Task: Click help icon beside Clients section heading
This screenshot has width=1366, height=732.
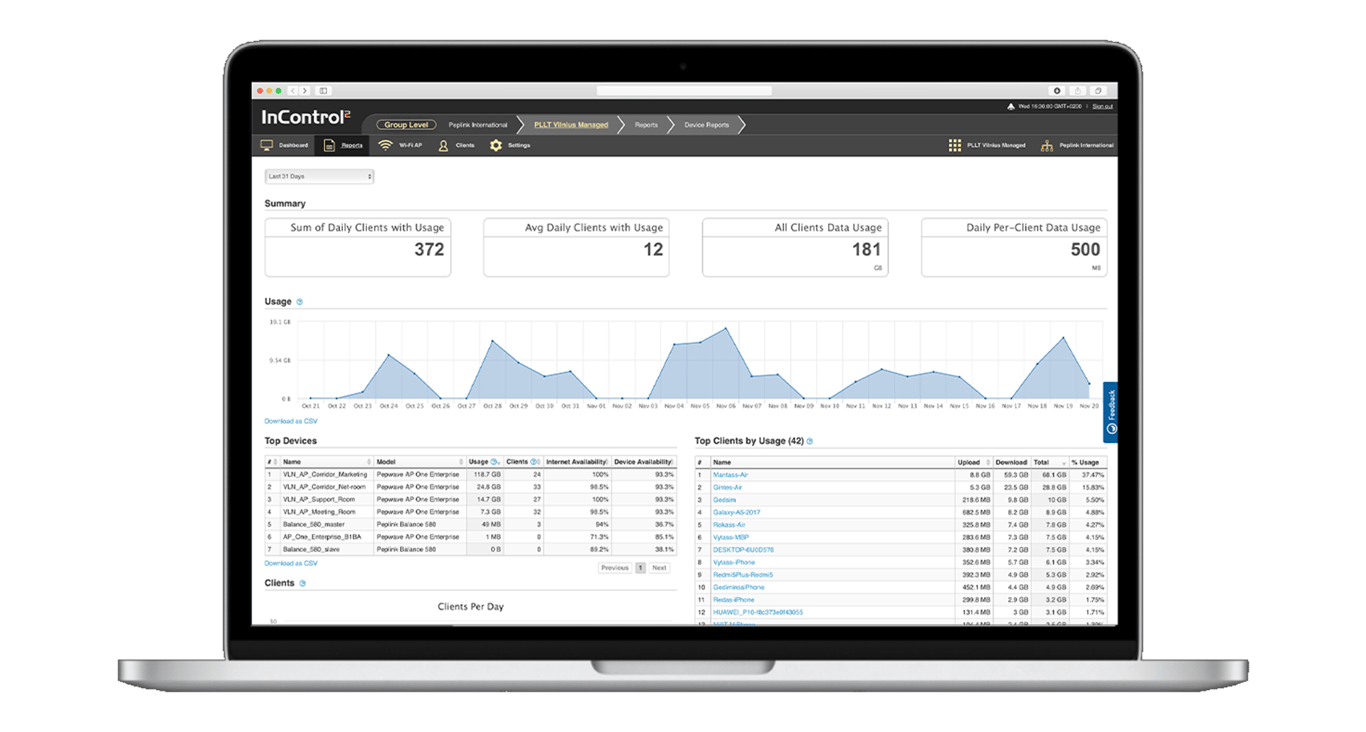Action: (x=303, y=583)
